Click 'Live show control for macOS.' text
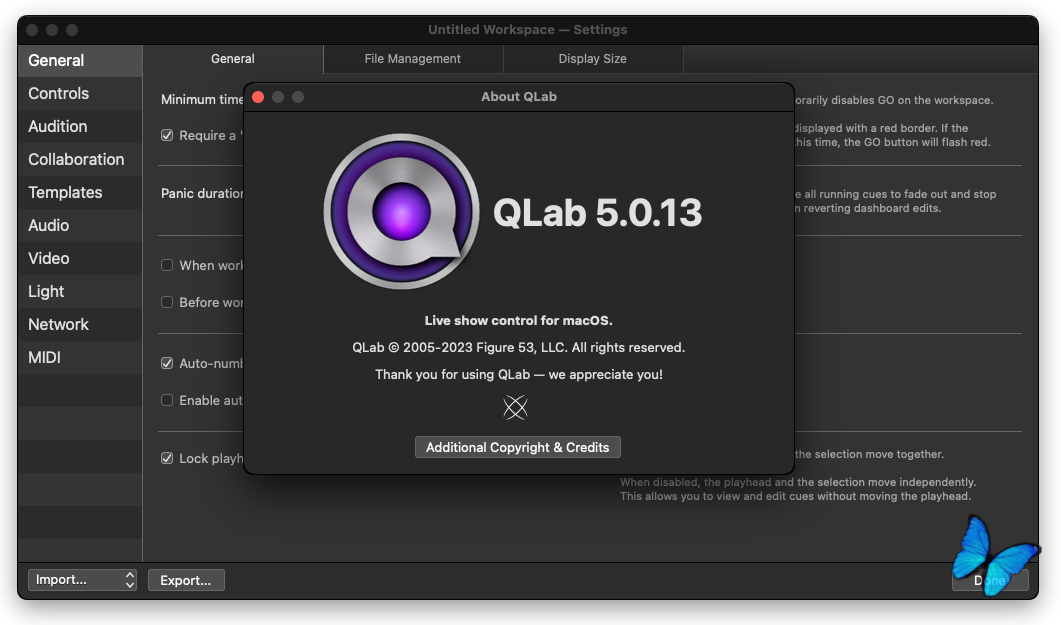This screenshot has height=625, width=1061. click(518, 321)
